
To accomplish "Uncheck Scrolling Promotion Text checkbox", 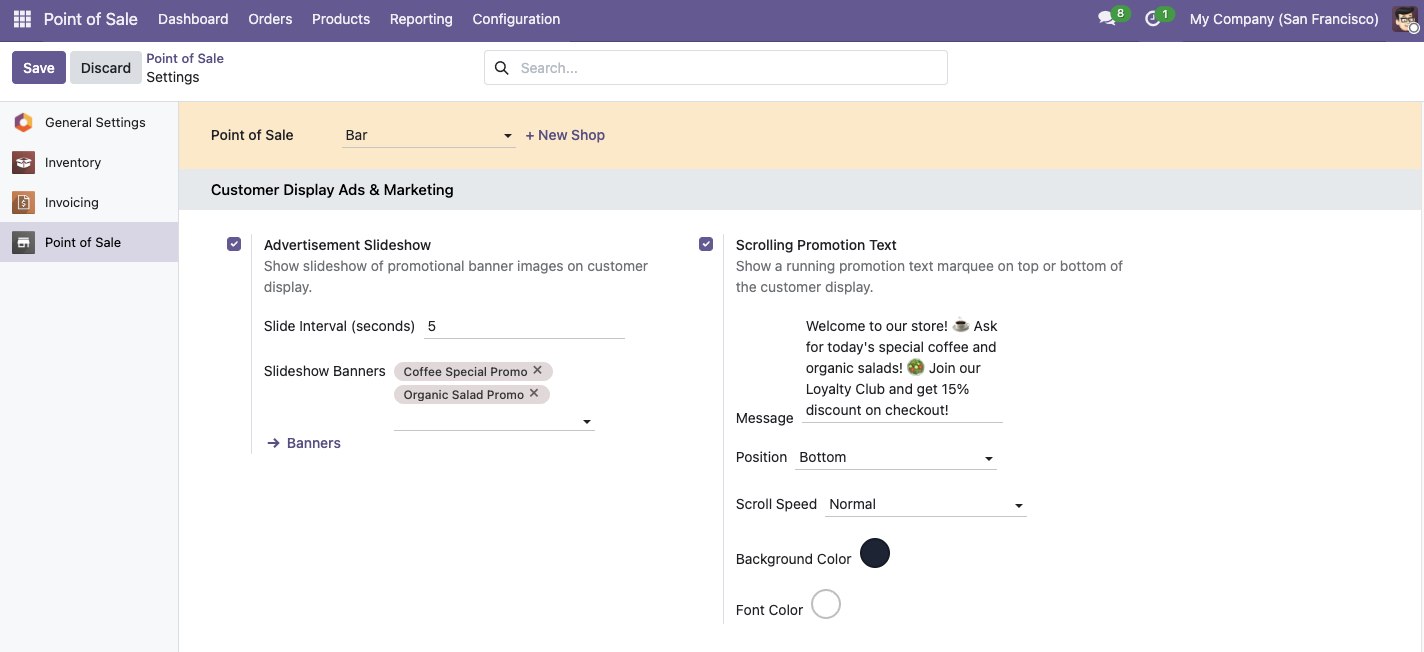I will pos(706,244).
